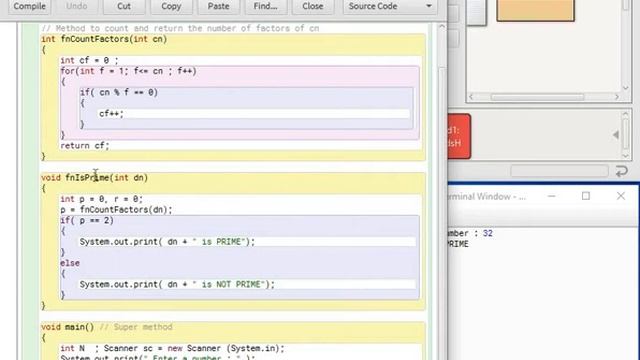Click the 'void fnIsPrime(int dn)' method header
The height and width of the screenshot is (360, 640).
click(94, 178)
